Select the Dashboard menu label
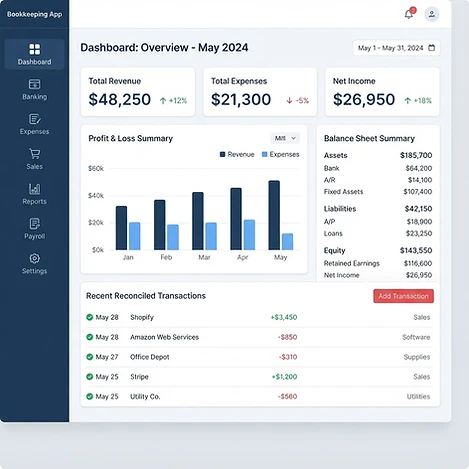The width and height of the screenshot is (469, 469). coord(35,62)
